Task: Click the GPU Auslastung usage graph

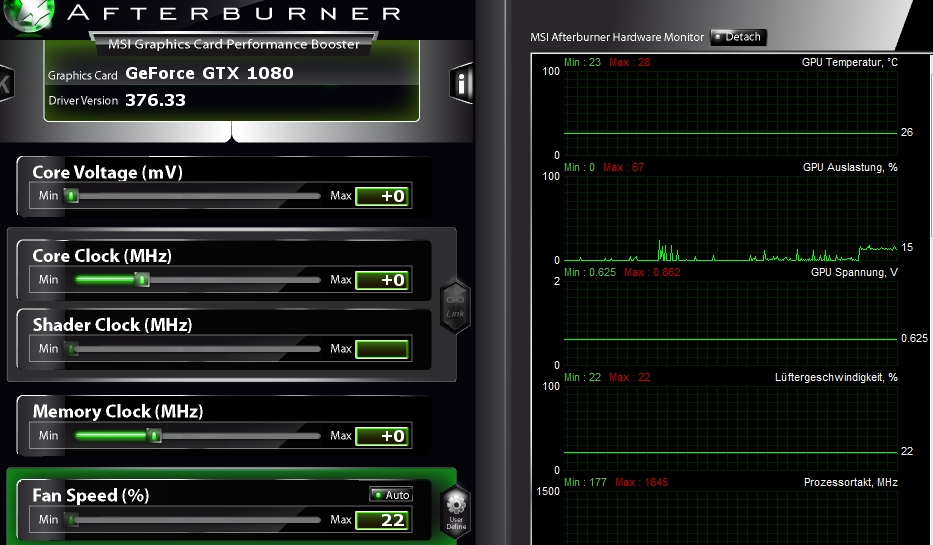Action: coord(730,218)
